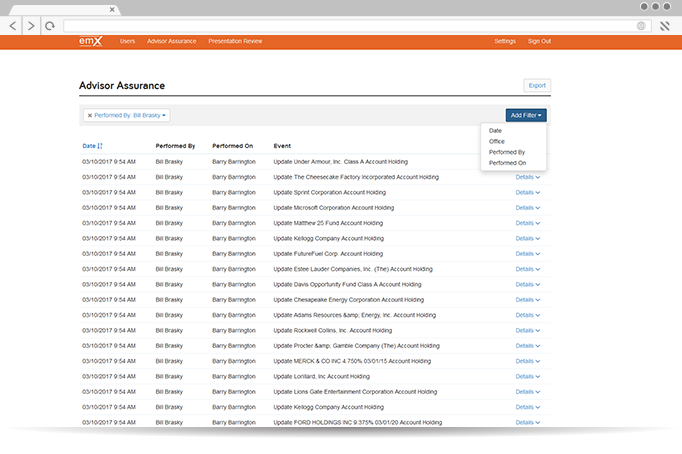Click the Performed By column header
Viewport: 682px width, 454px height.
pyautogui.click(x=175, y=146)
